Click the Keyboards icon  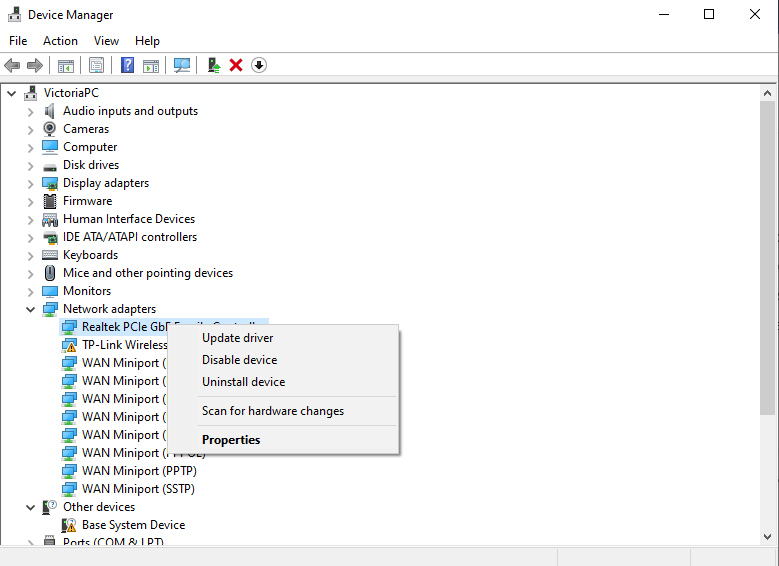[50, 255]
